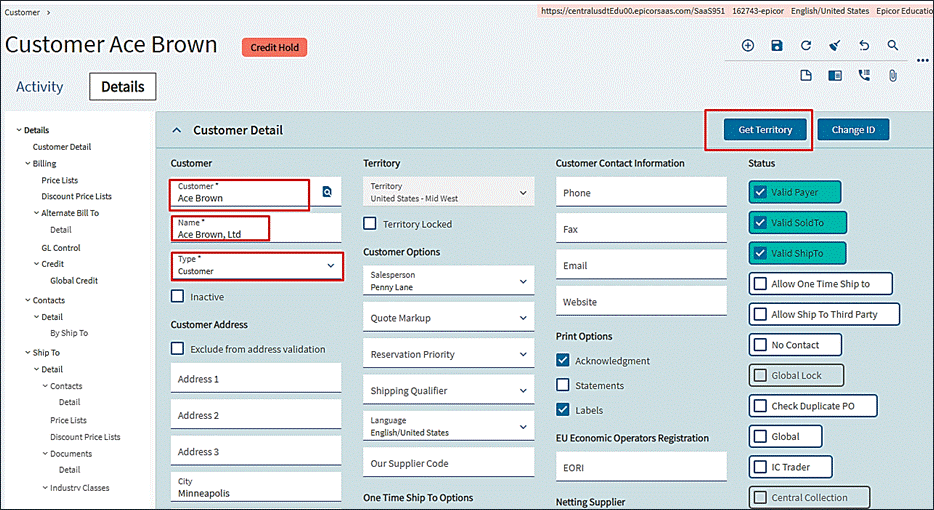The width and height of the screenshot is (934, 510).
Task: Open the Reservation Priority dropdown
Action: [523, 354]
